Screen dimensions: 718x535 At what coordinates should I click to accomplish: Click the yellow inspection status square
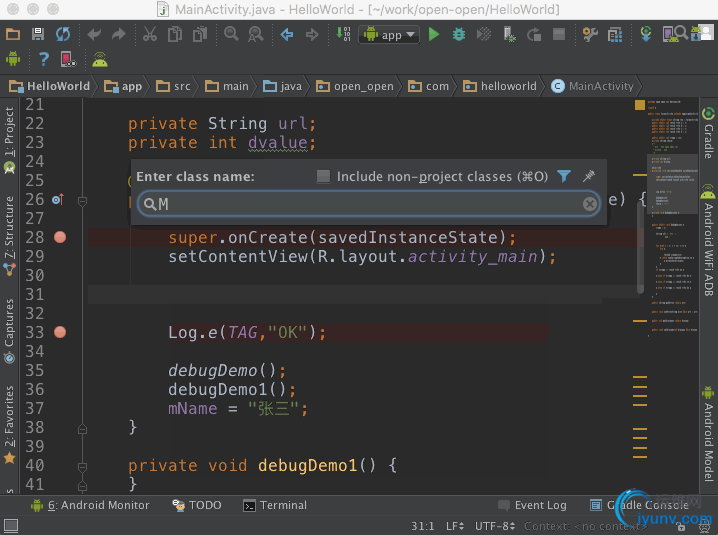coord(640,105)
